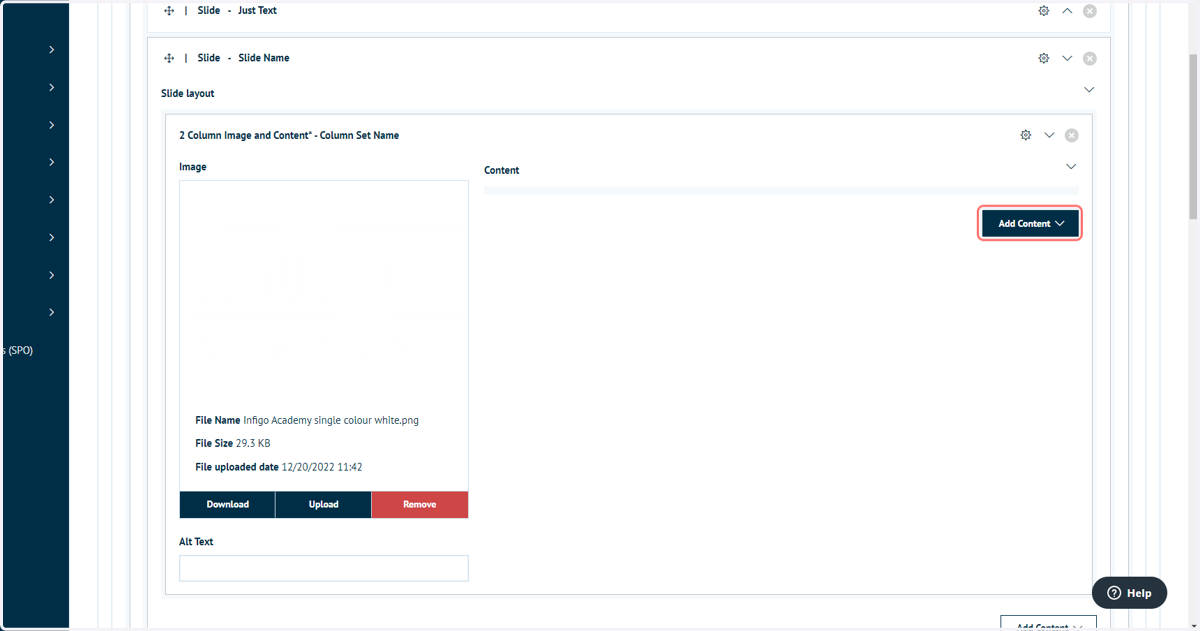
Task: Expand the first sidebar menu chevron
Action: 51,50
